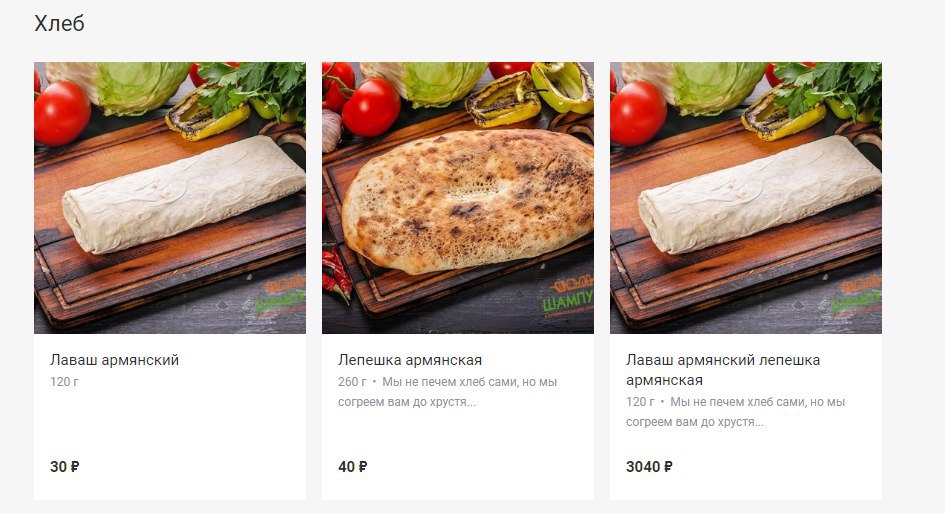Click the 30 ₽ price

pyautogui.click(x=64, y=466)
